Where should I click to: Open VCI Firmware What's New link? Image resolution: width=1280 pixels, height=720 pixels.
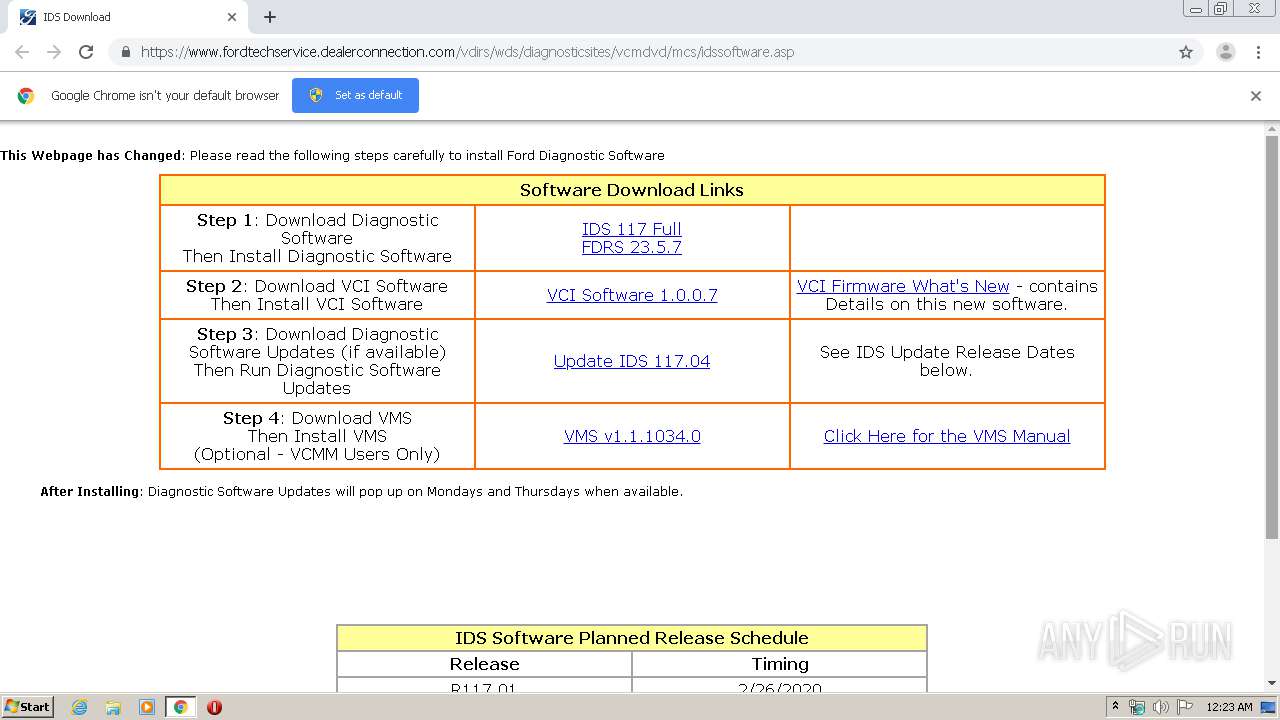(903, 286)
